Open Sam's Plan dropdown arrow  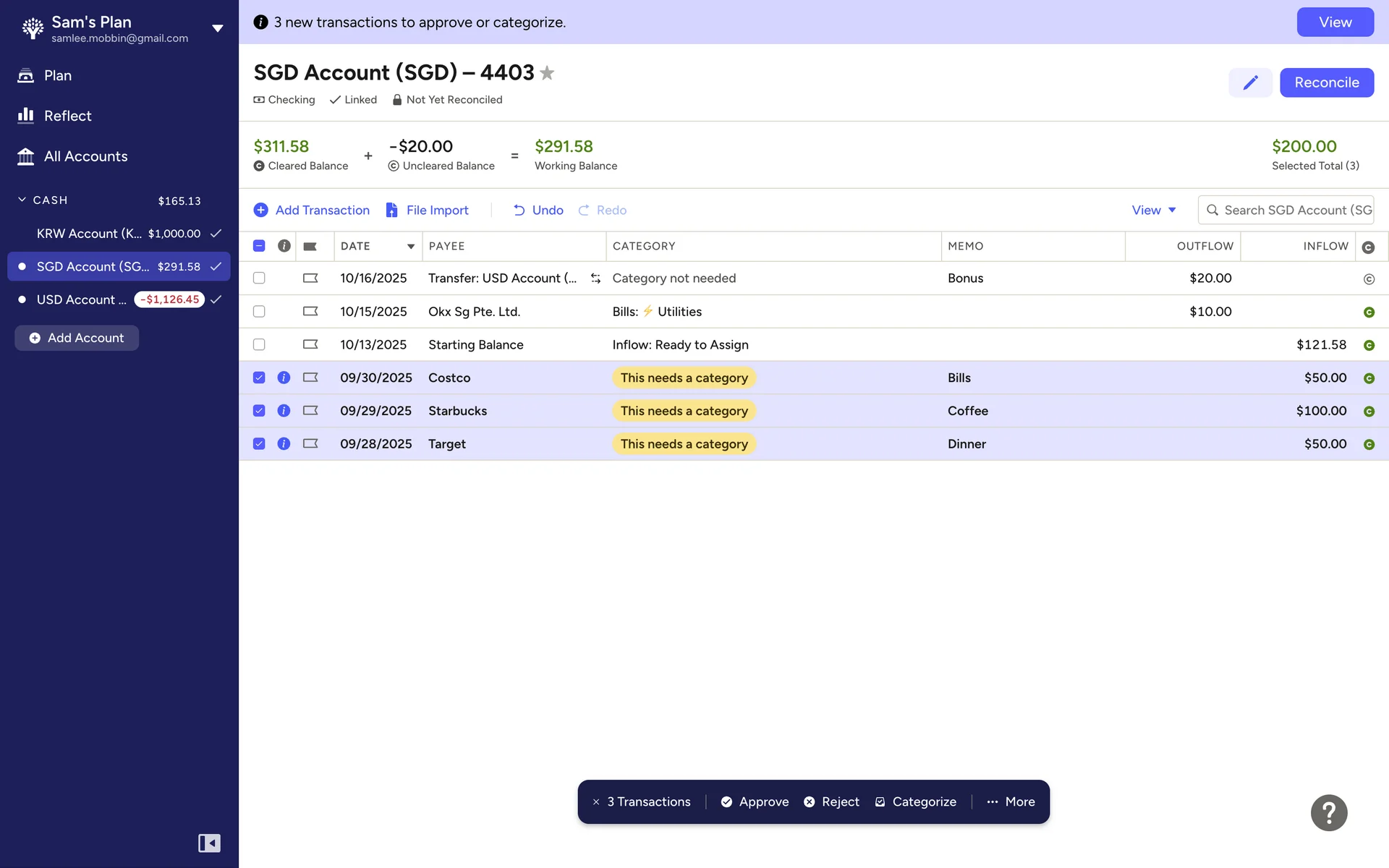(x=217, y=29)
